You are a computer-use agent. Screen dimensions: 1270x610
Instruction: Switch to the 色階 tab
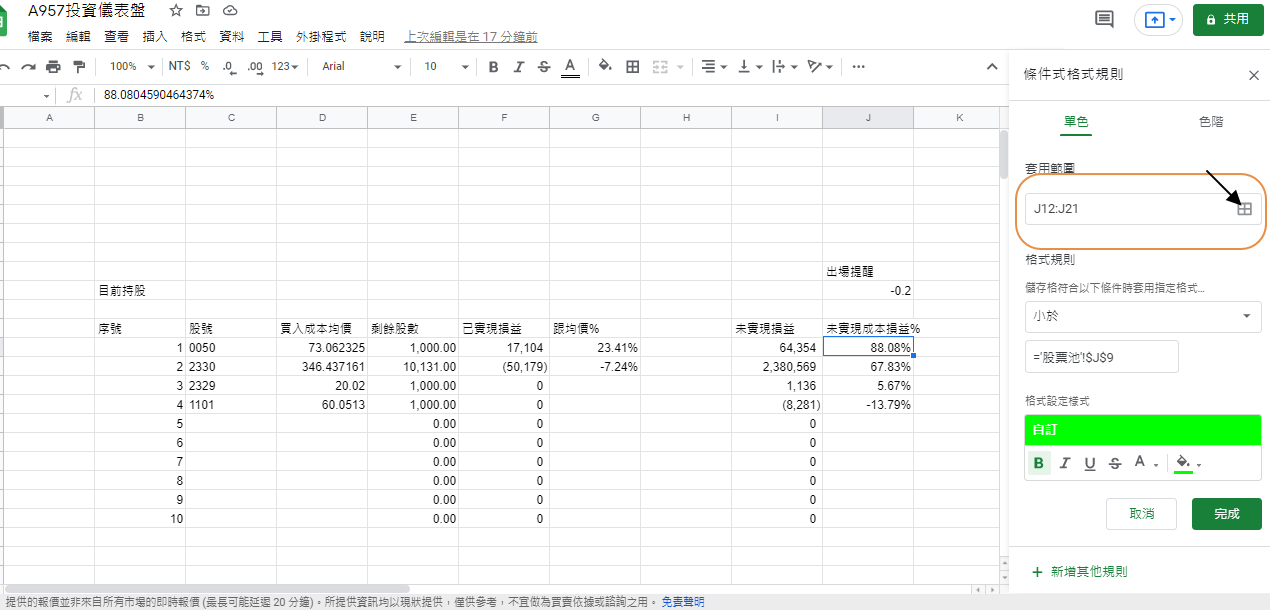[1210, 122]
